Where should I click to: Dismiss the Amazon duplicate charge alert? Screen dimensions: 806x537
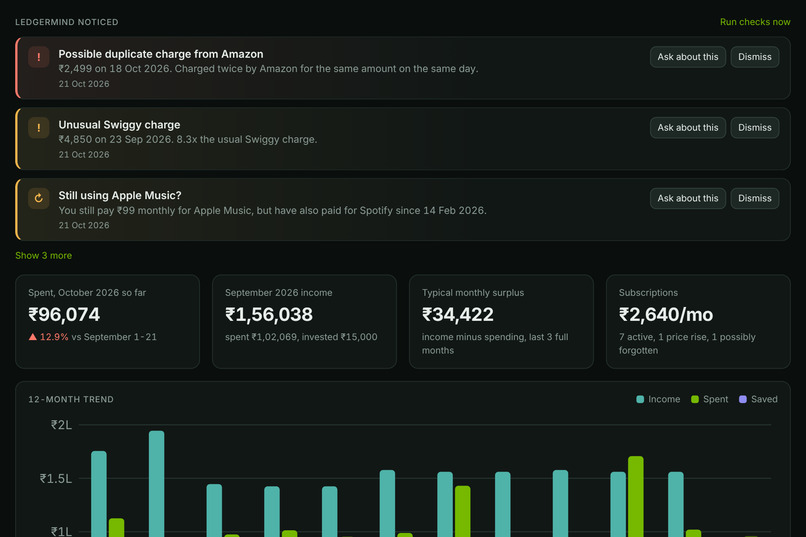click(x=755, y=57)
